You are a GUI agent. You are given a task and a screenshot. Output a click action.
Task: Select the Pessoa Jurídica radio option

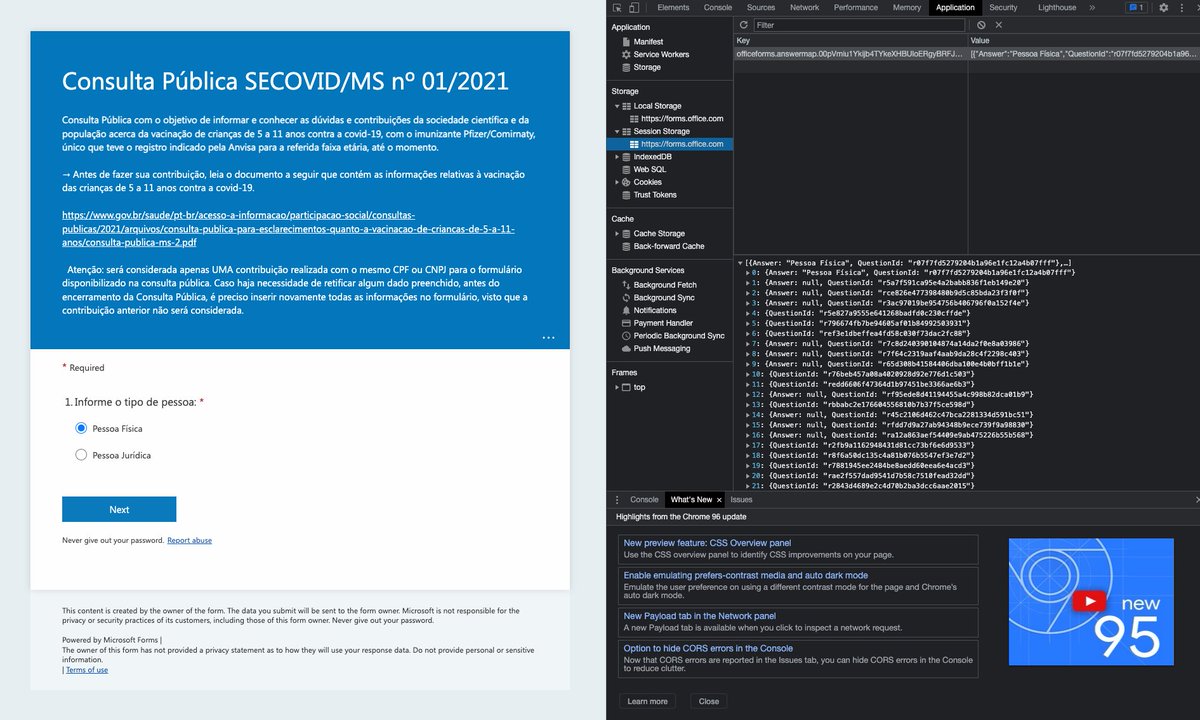(82, 455)
